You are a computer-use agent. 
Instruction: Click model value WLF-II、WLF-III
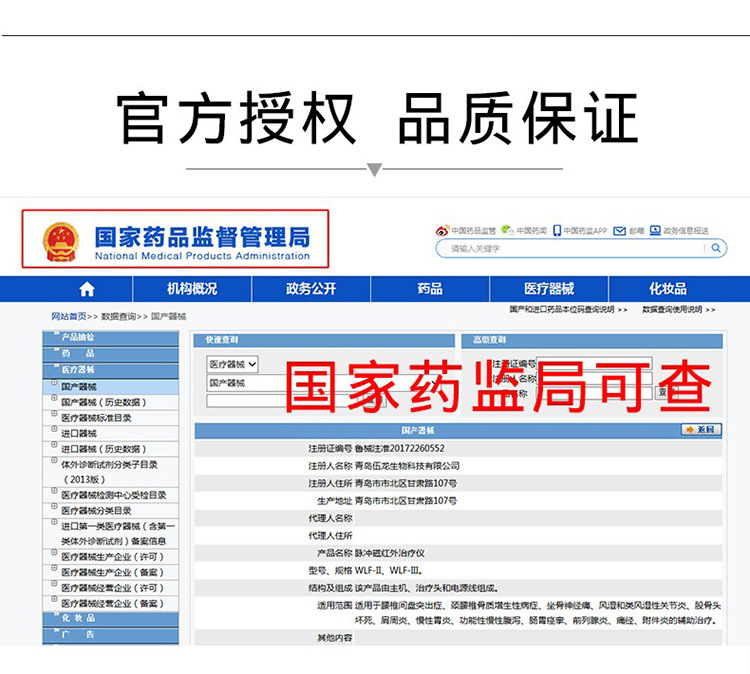(388, 570)
